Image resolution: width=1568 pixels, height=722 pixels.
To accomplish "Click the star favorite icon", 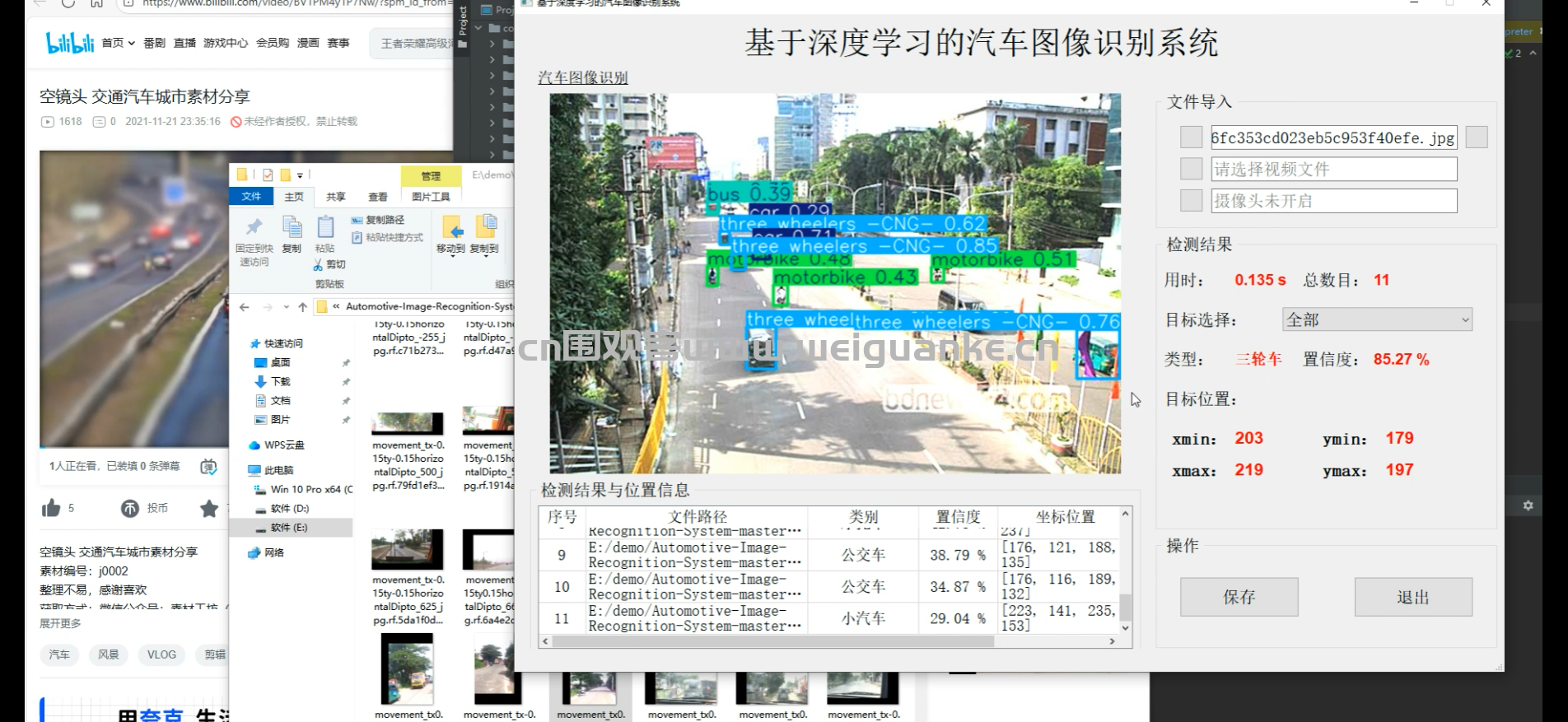I will pyautogui.click(x=209, y=508).
